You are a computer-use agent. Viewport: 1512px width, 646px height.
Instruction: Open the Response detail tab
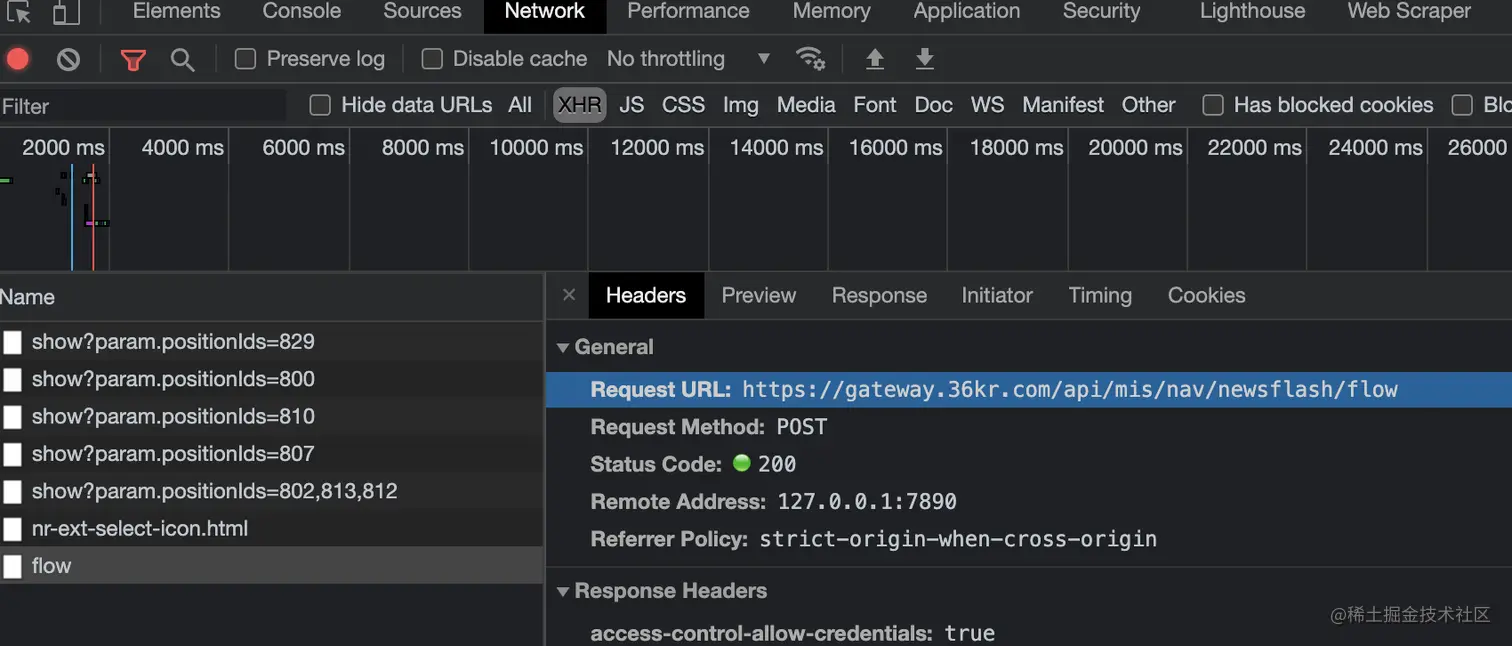click(879, 295)
